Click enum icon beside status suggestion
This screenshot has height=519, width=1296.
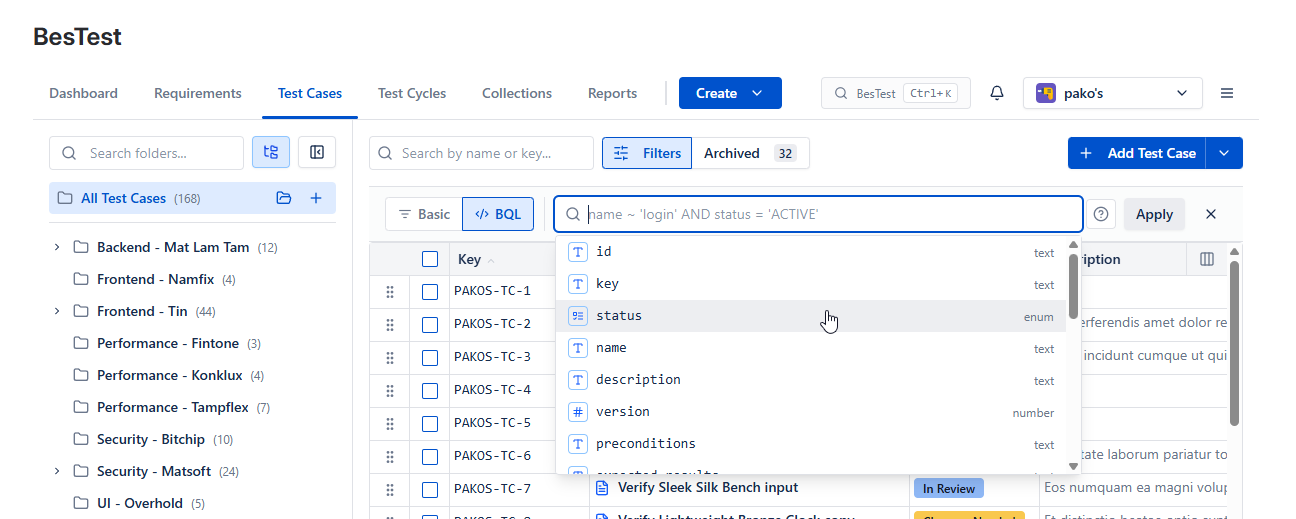(578, 316)
